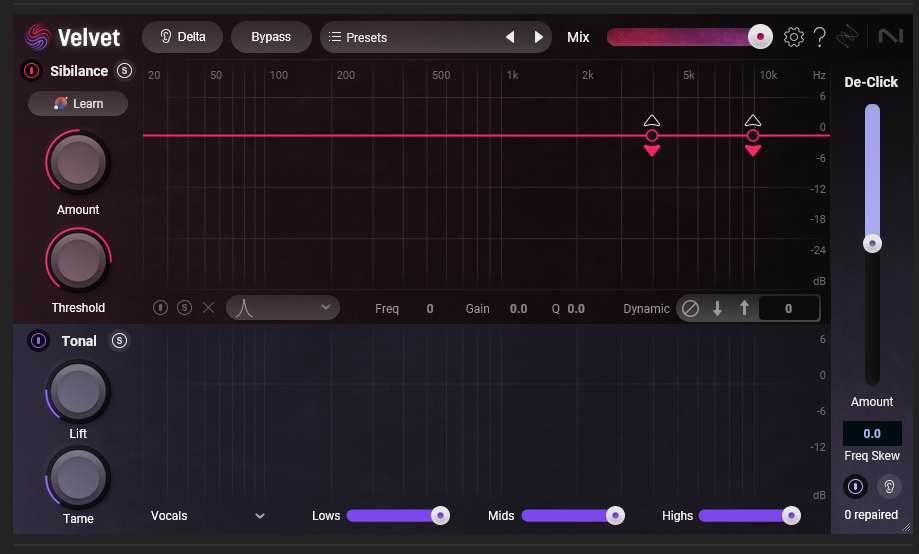Click the "De-Click" heading text

(x=871, y=82)
